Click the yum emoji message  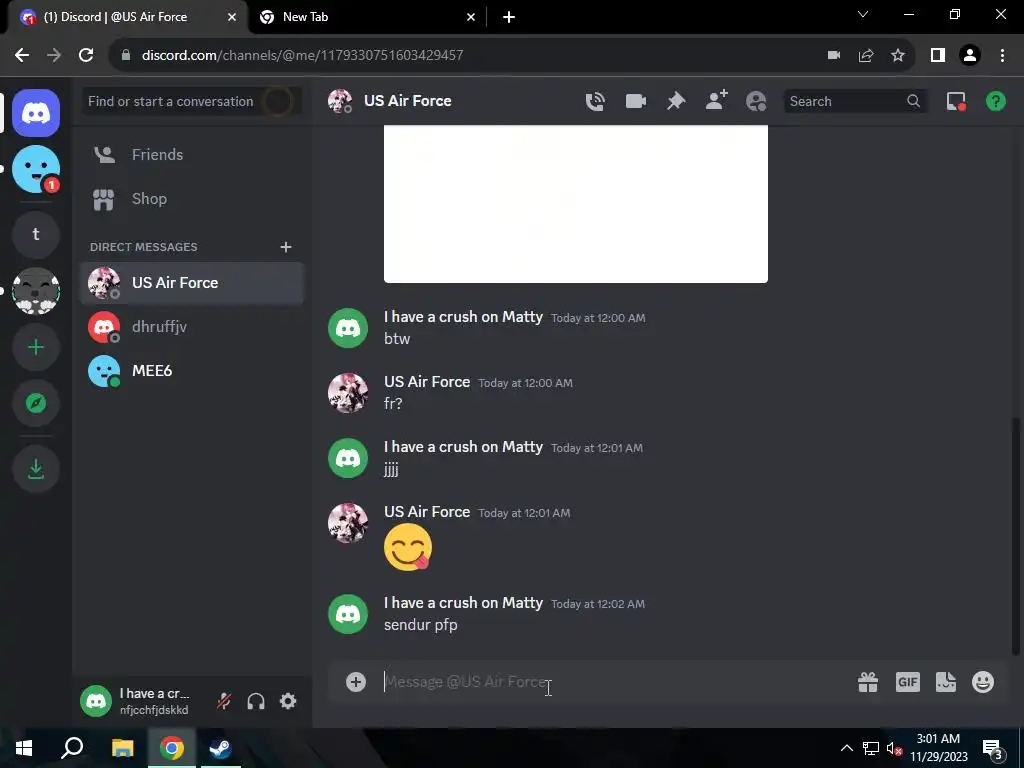[408, 547]
